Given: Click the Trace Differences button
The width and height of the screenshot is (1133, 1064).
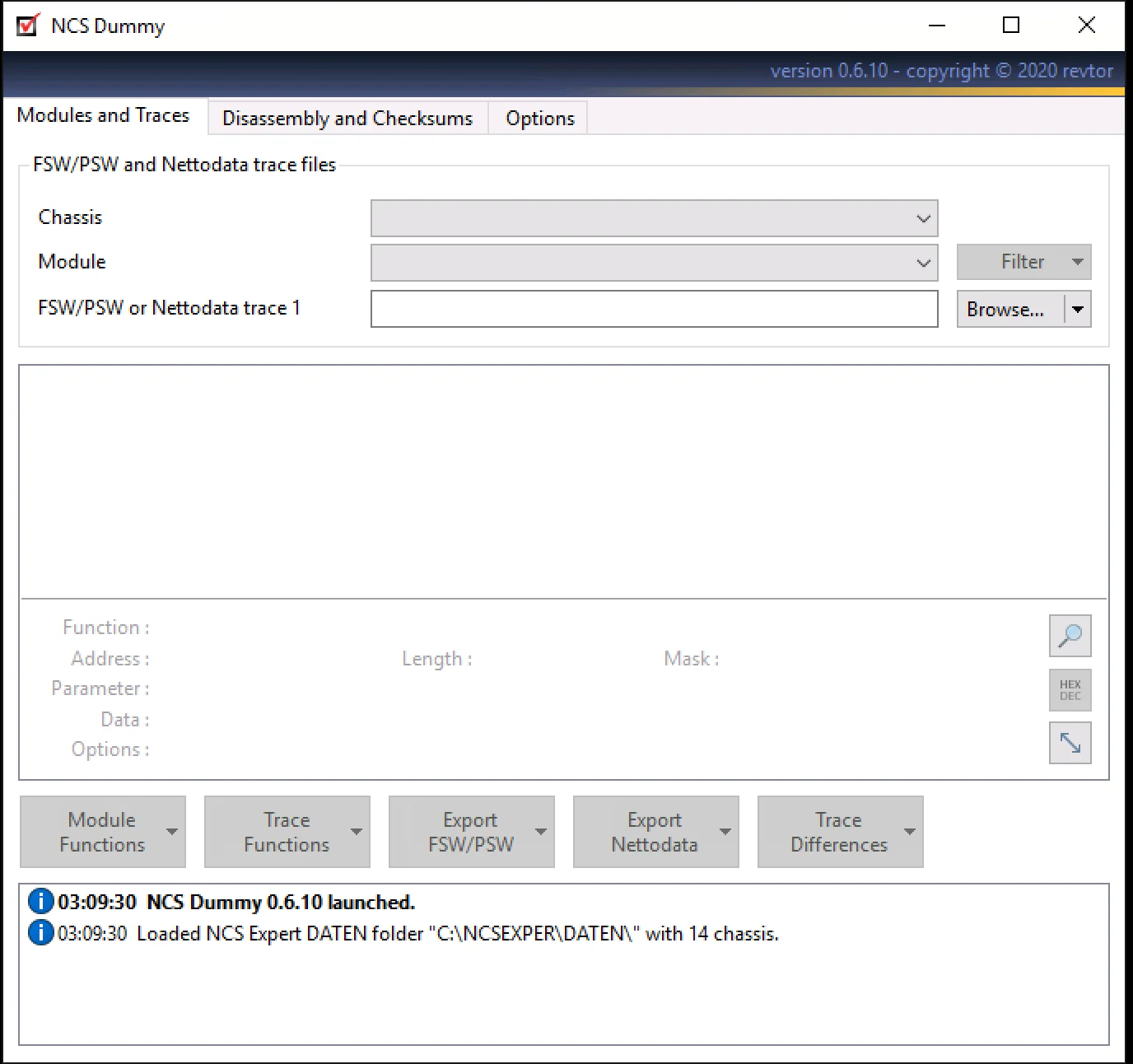Looking at the screenshot, I should [840, 832].
